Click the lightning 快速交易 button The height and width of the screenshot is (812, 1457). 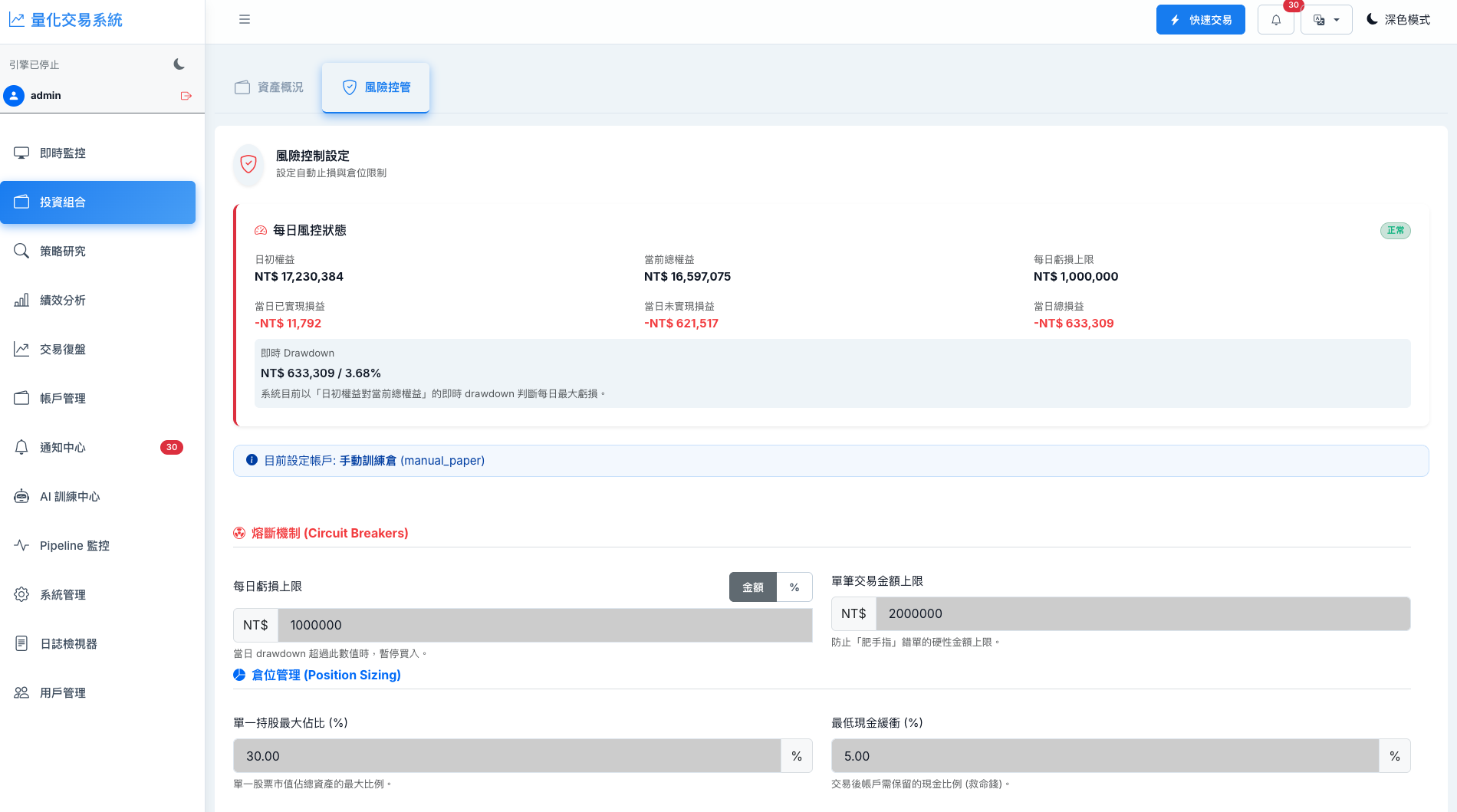(1200, 19)
